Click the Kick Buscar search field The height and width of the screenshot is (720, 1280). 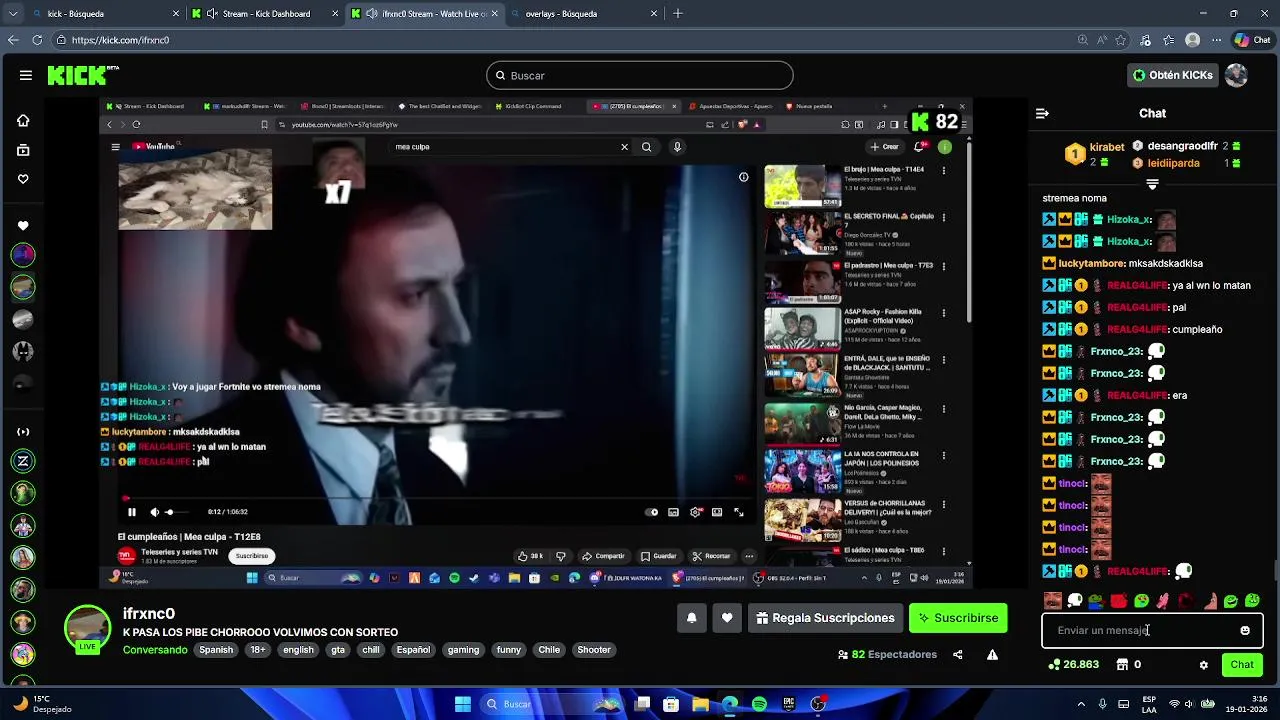point(640,75)
